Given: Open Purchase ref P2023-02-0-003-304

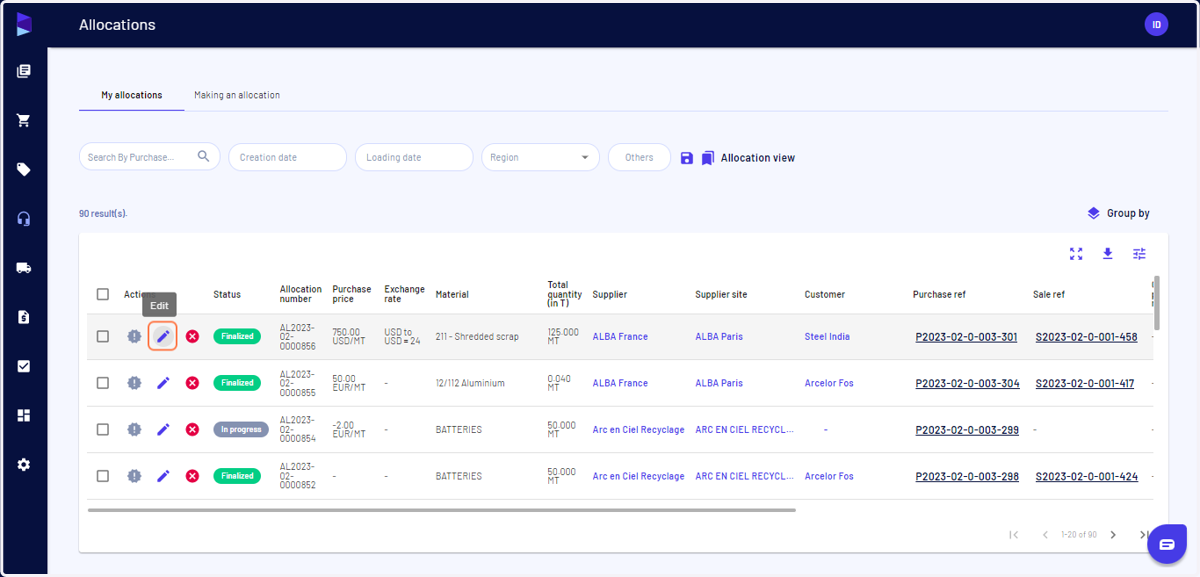Looking at the screenshot, I should pos(967,383).
